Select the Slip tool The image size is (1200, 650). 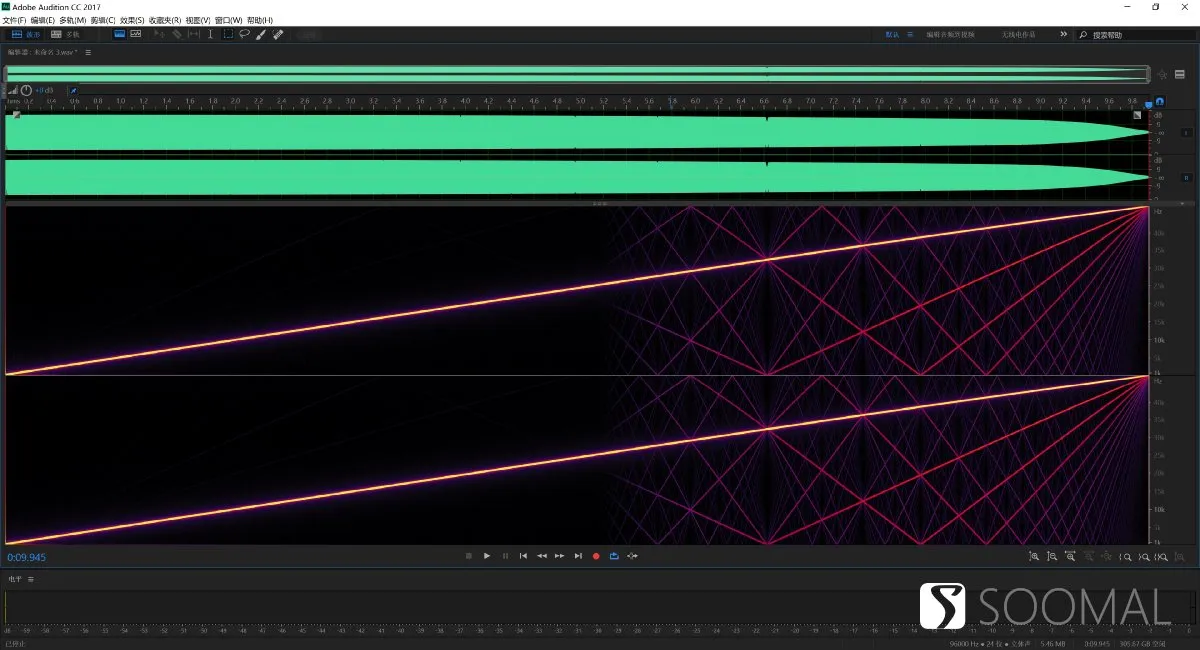193,34
